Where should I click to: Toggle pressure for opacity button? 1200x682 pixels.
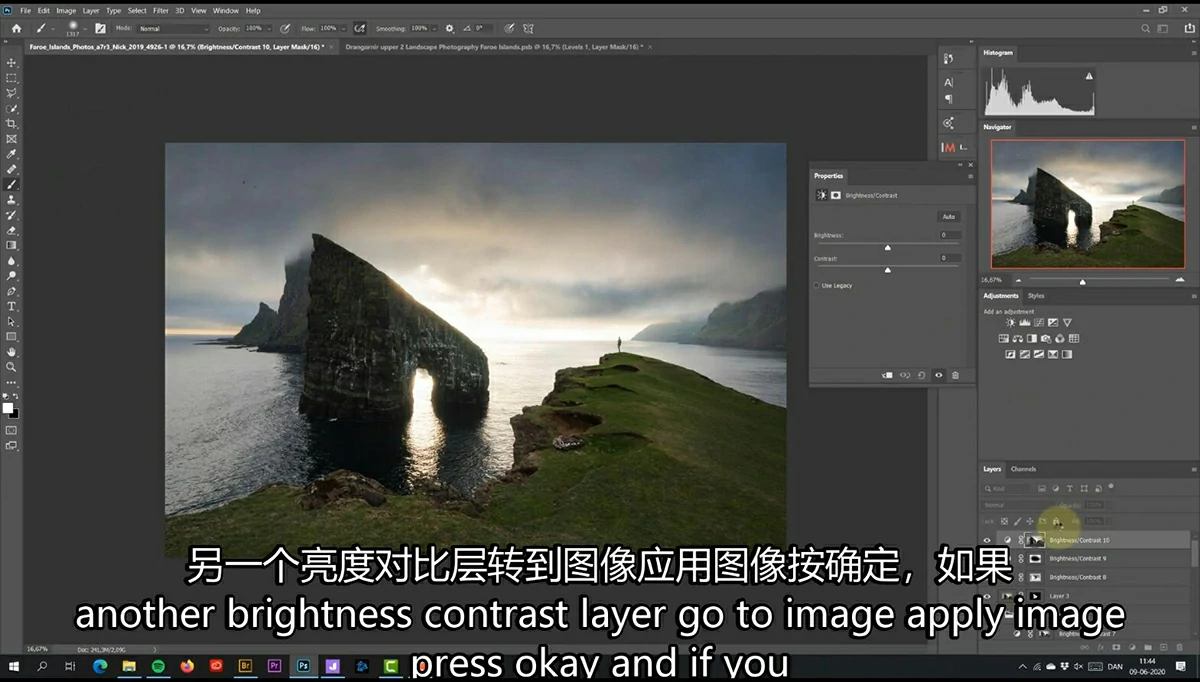pyautogui.click(x=286, y=28)
